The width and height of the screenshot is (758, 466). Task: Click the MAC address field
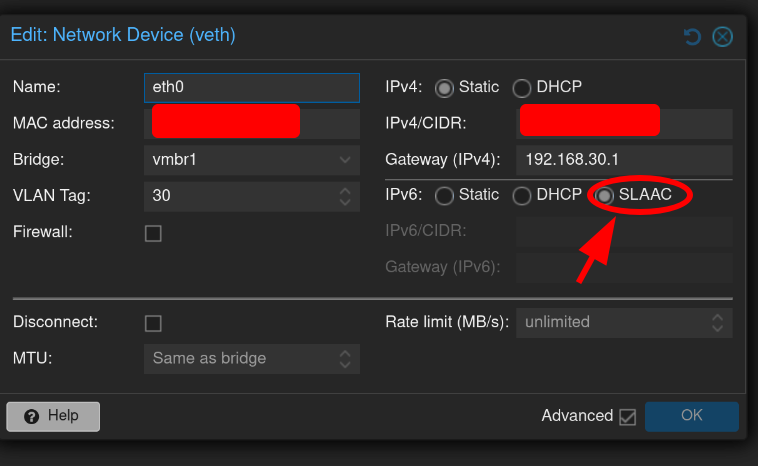coord(252,123)
